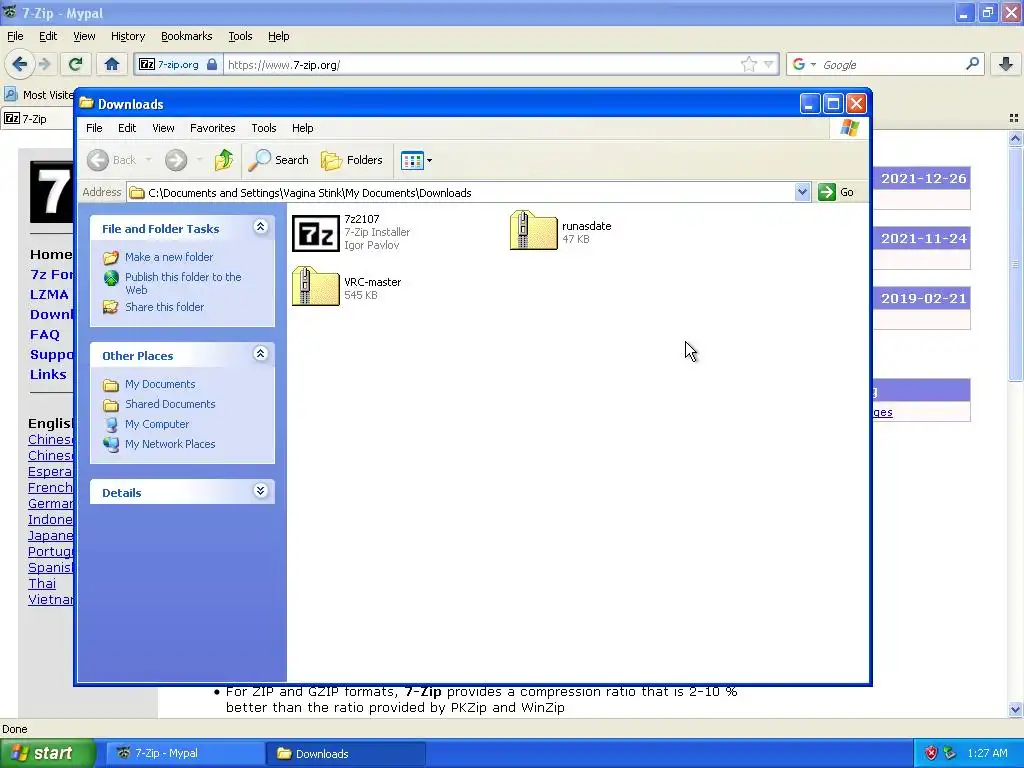Open the Links link on 7-Zip page
The width and height of the screenshot is (1024, 768).
48,374
